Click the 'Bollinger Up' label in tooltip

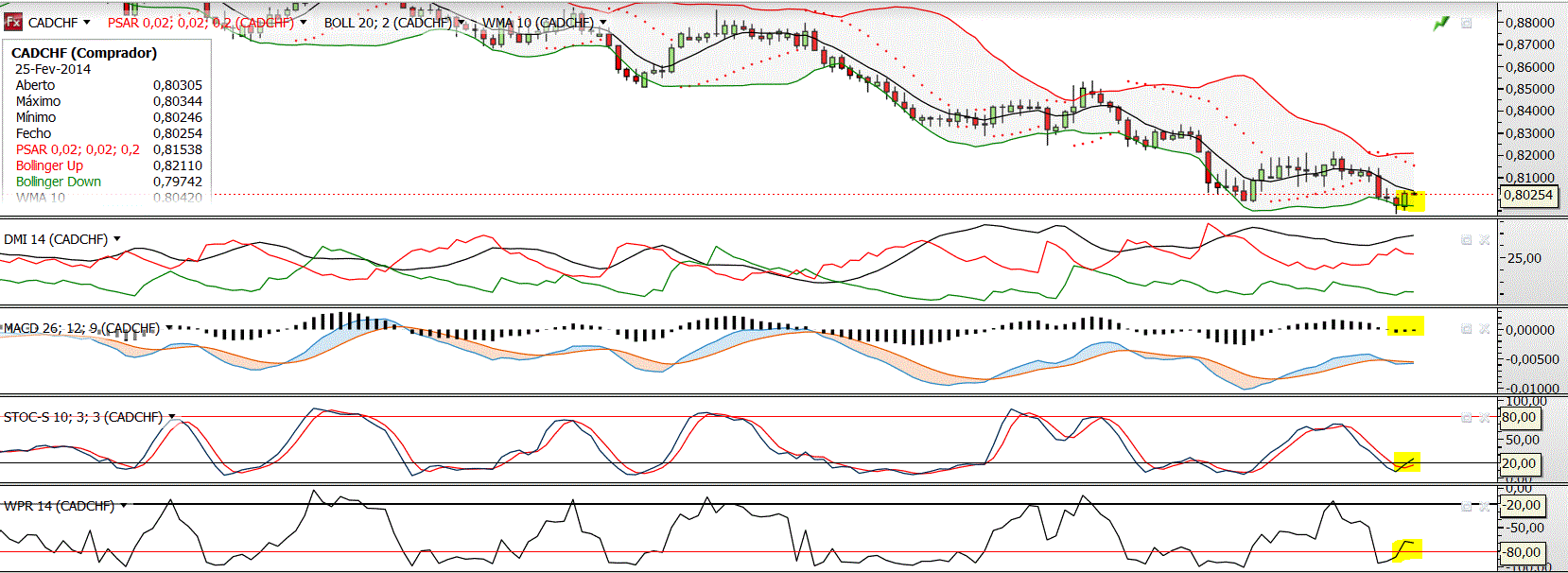(49, 165)
